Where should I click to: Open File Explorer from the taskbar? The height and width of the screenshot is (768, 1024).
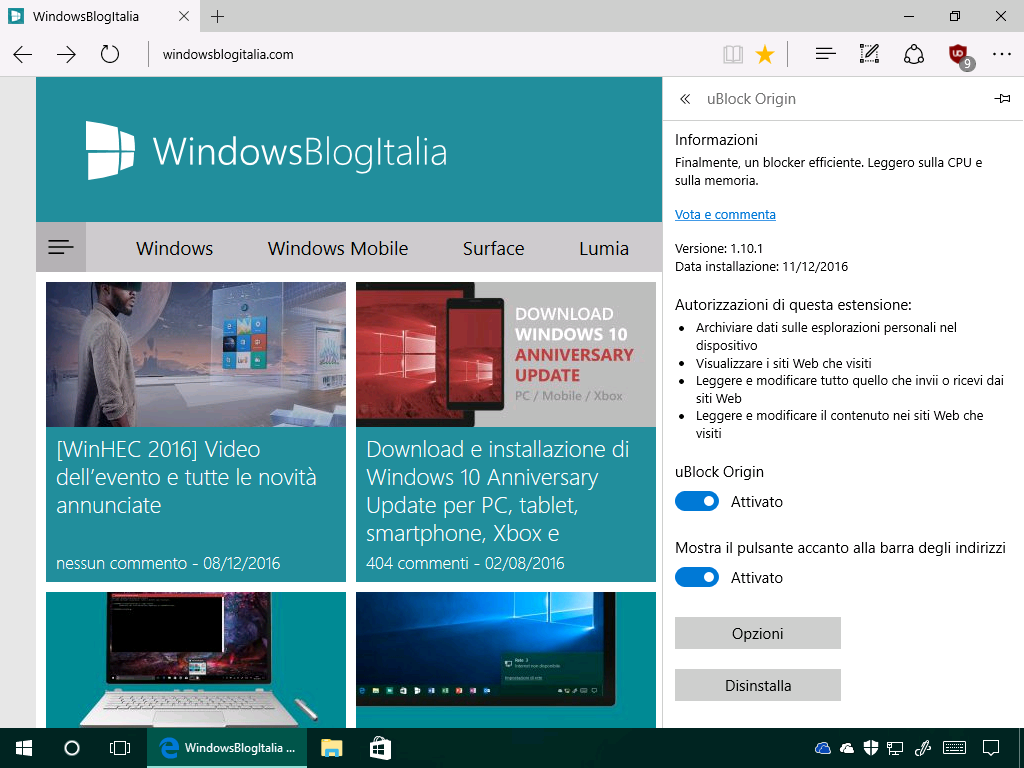pos(332,748)
